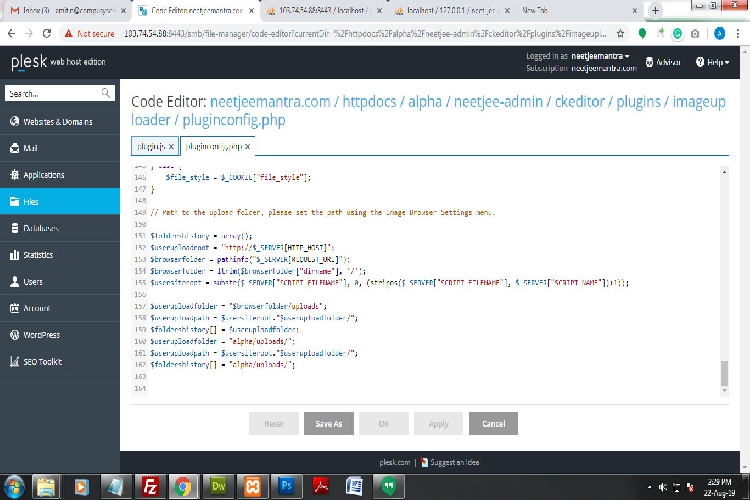Screen dimensions: 750x500
Task: Open plesk.com footer link
Action: (x=395, y=462)
